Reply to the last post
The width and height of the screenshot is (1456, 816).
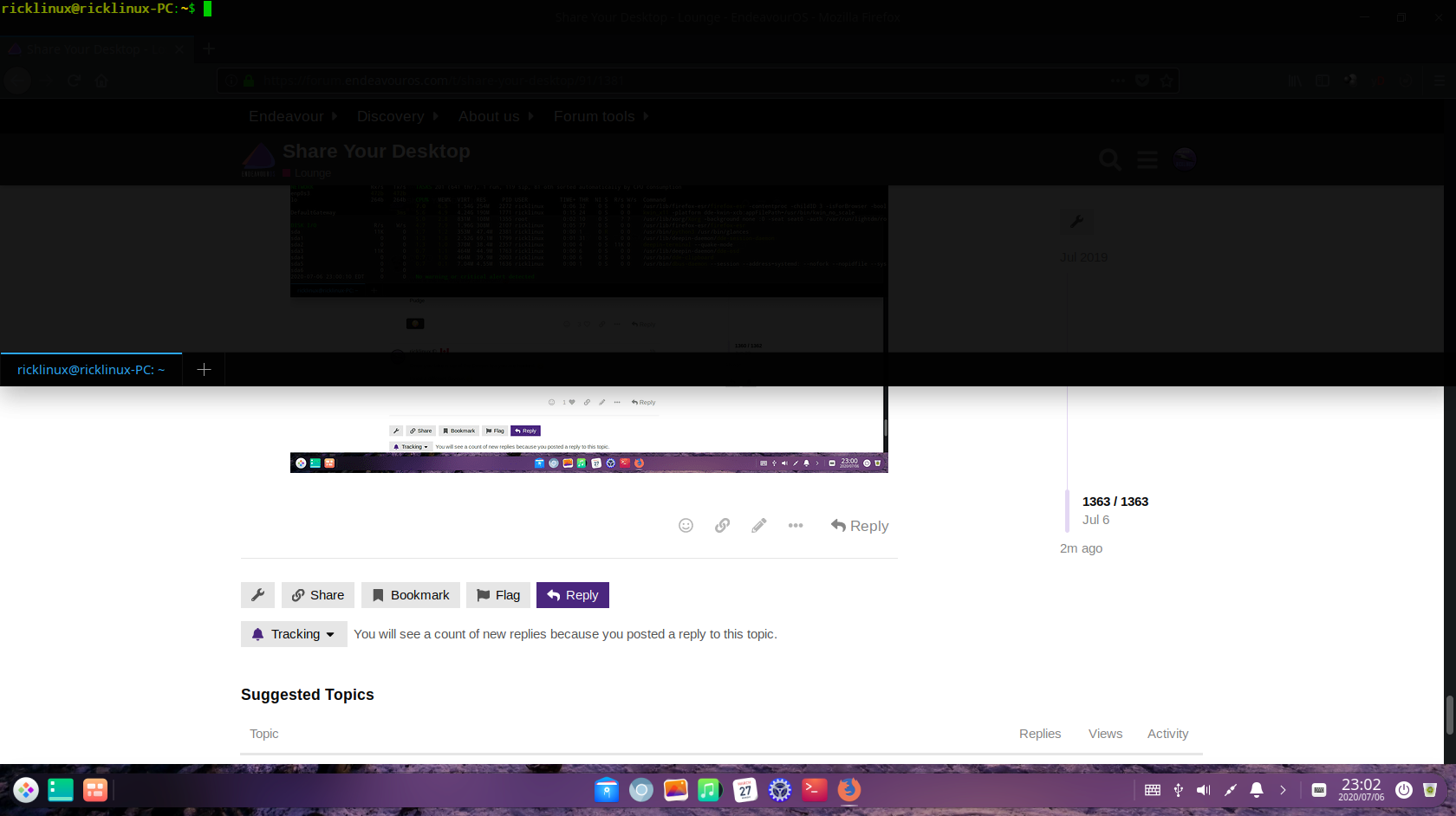860,526
